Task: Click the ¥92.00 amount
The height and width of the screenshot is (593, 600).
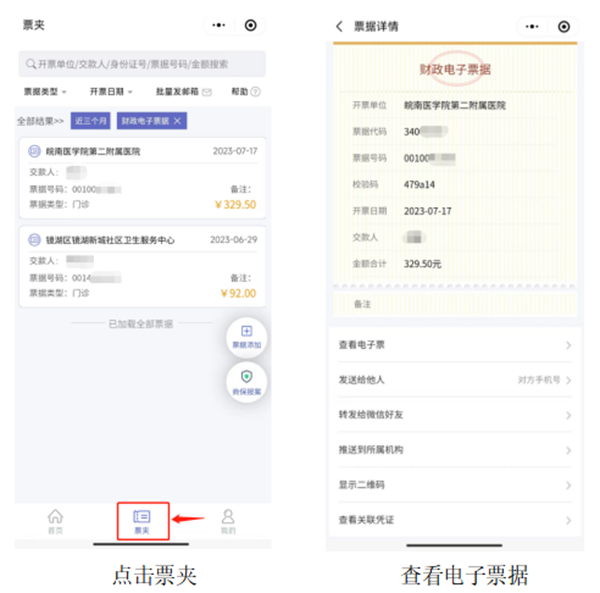Action: coord(238,293)
